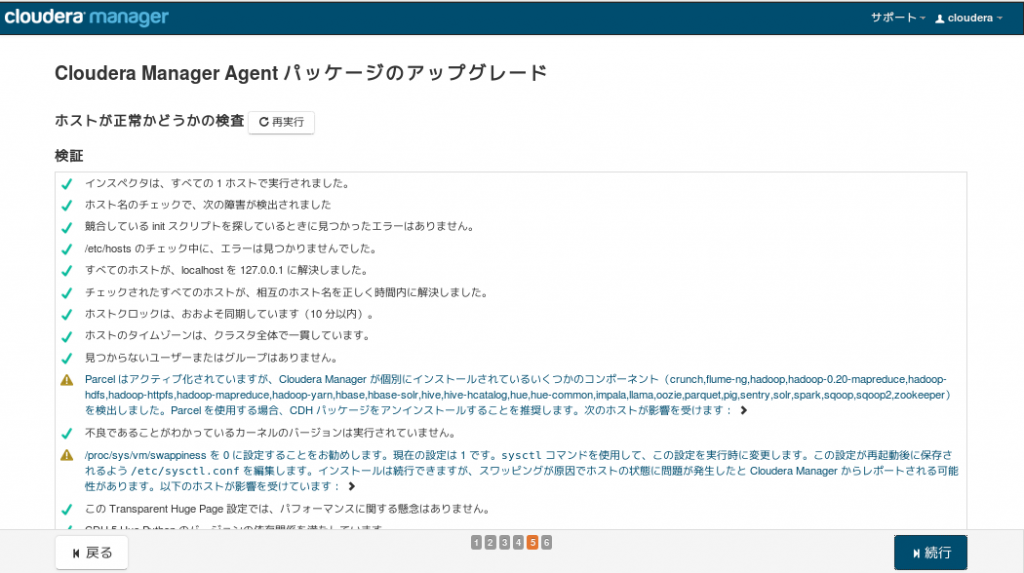This screenshot has width=1024, height=573.
Task: Click text about 競合している init スクリプト
Action: [281, 226]
